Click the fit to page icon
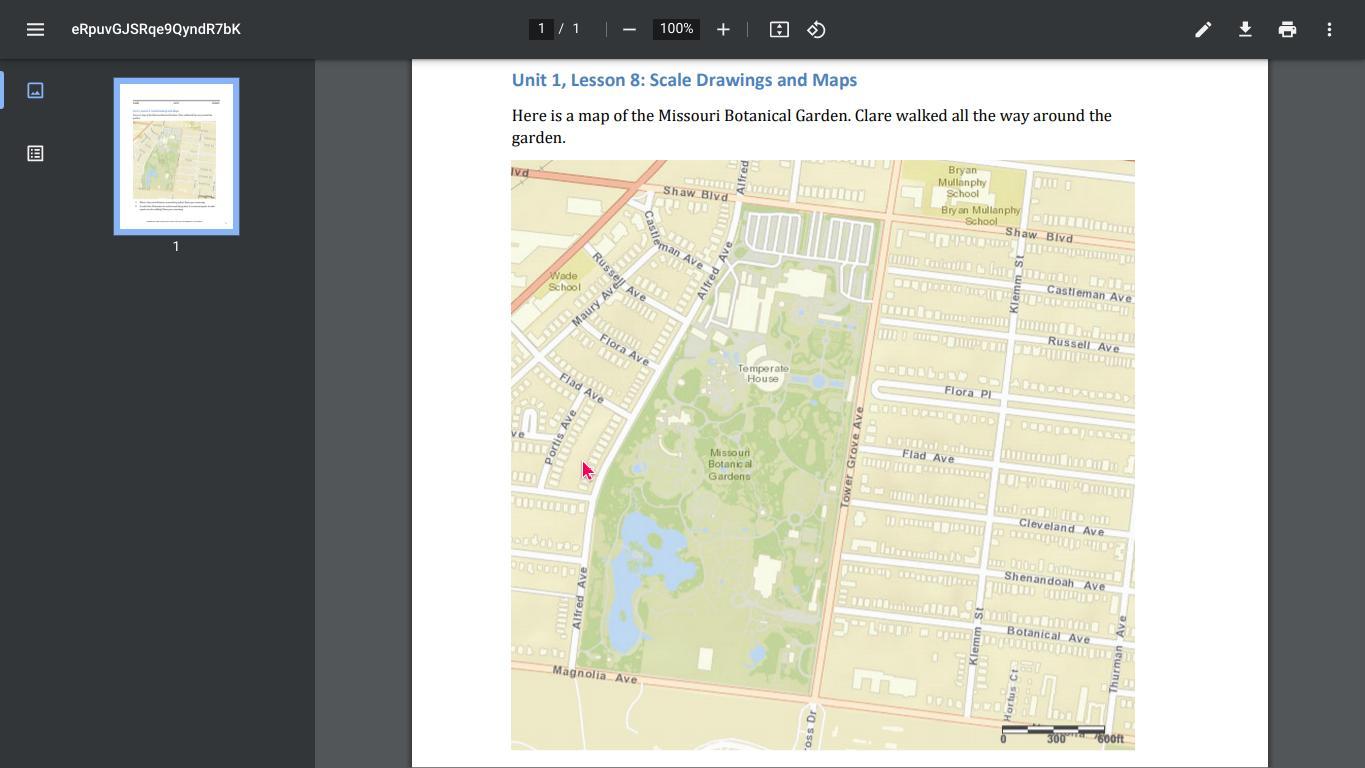Viewport: 1365px width, 768px height. tap(779, 29)
